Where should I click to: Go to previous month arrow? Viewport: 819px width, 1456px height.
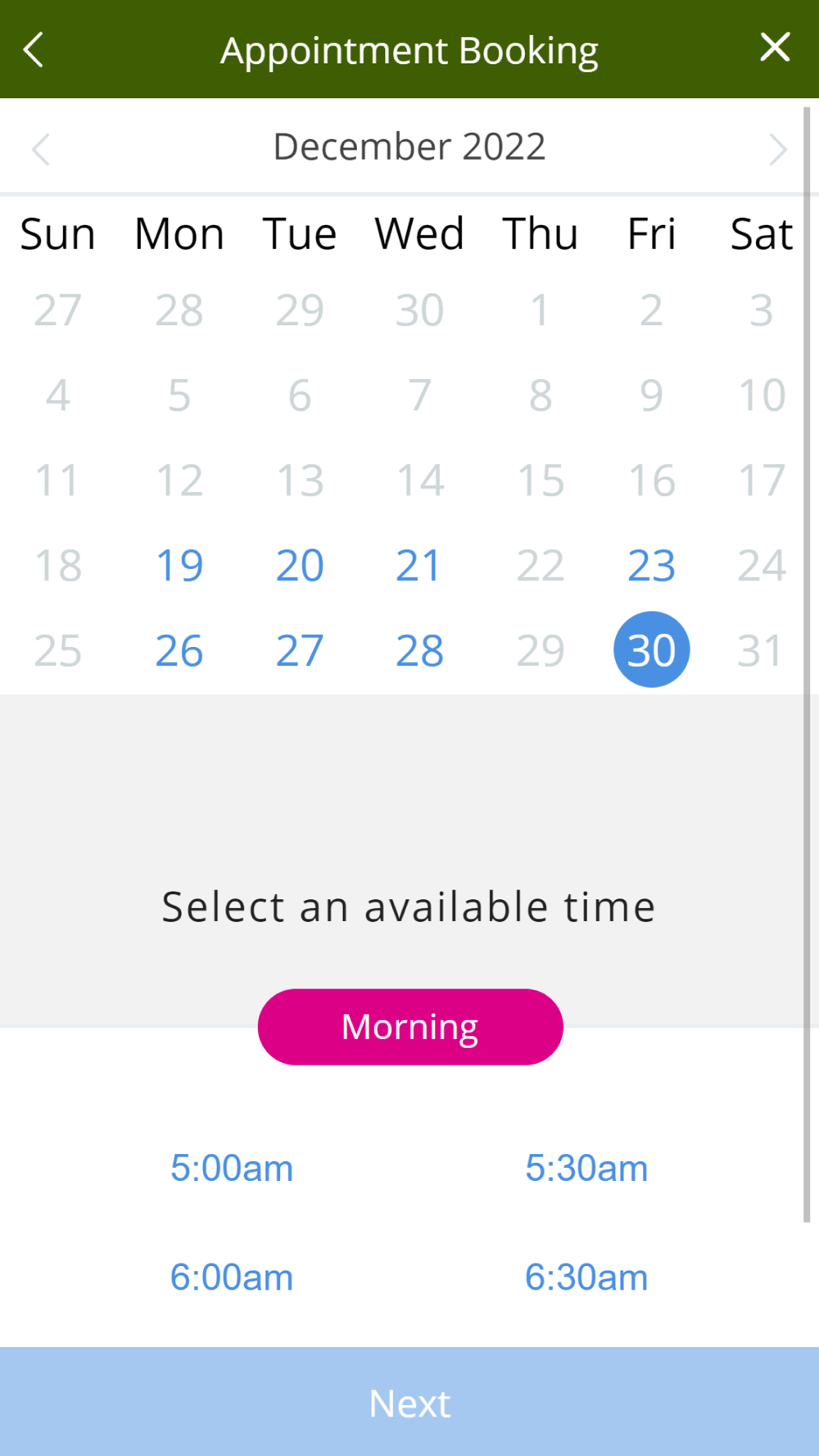(x=41, y=149)
